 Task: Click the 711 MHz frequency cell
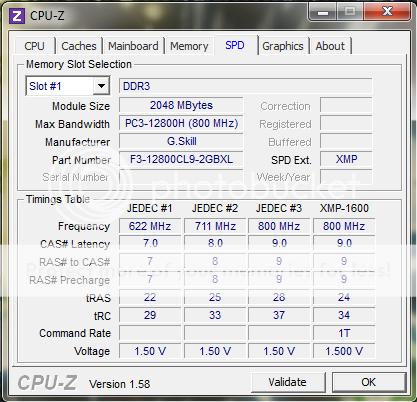(x=215, y=226)
